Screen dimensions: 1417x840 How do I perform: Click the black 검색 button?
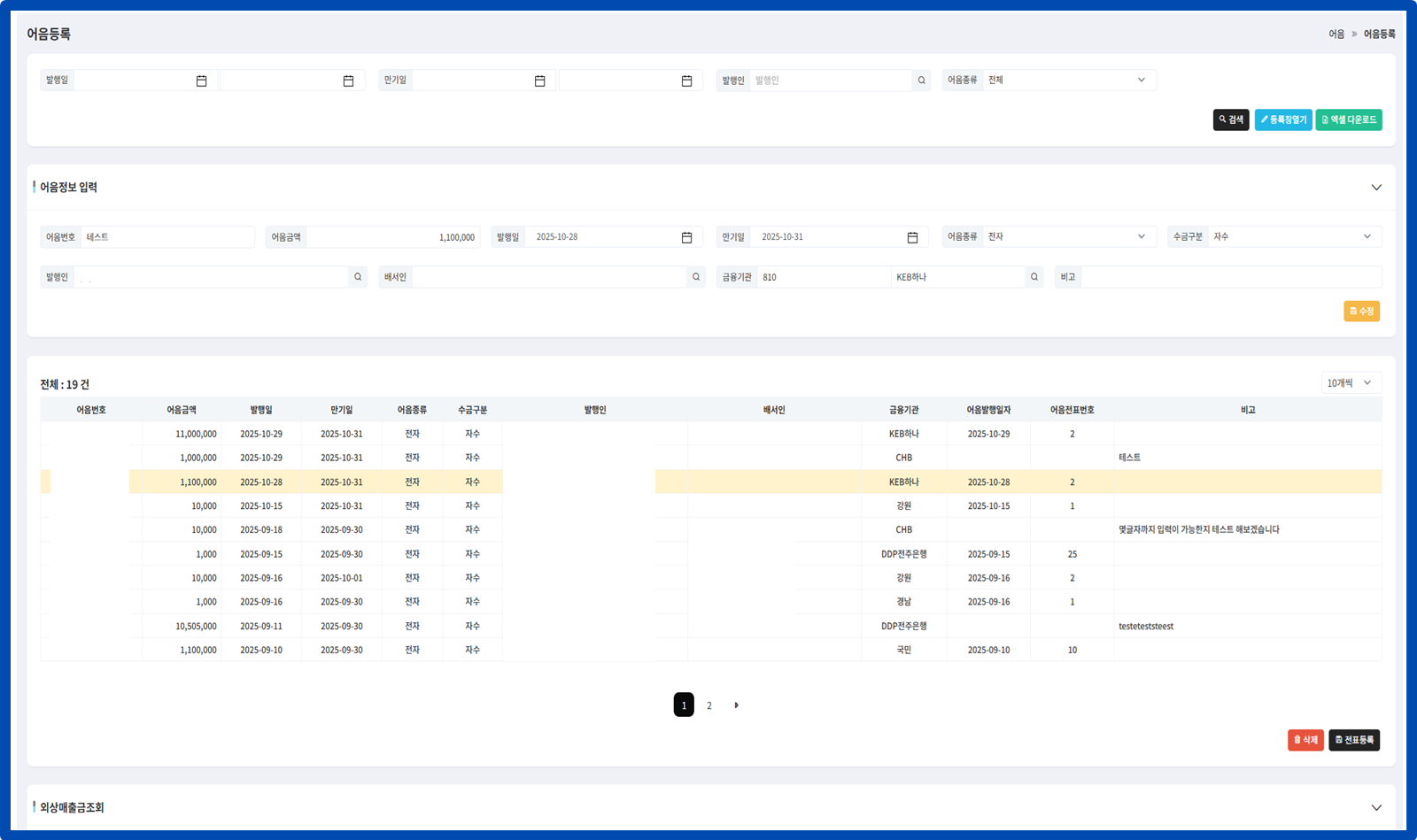1230,120
